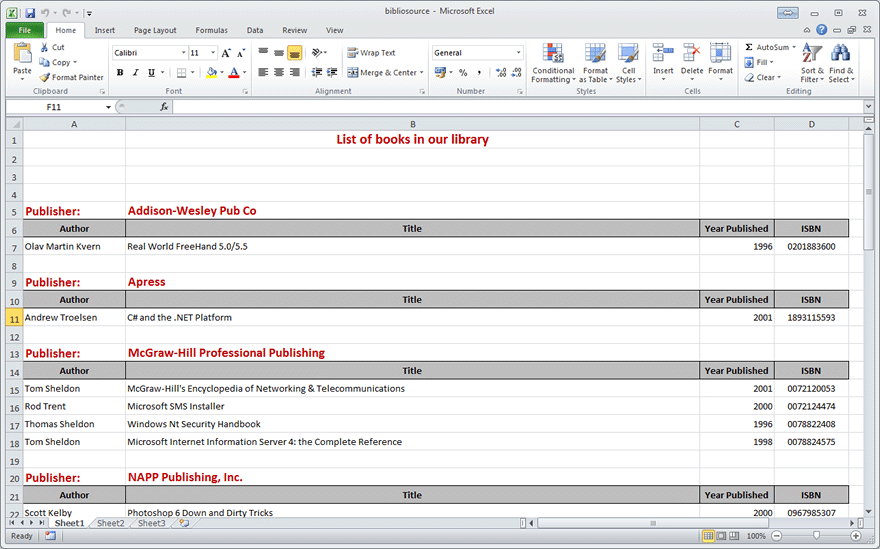The image size is (880, 549).
Task: Align text left
Action: 263,72
